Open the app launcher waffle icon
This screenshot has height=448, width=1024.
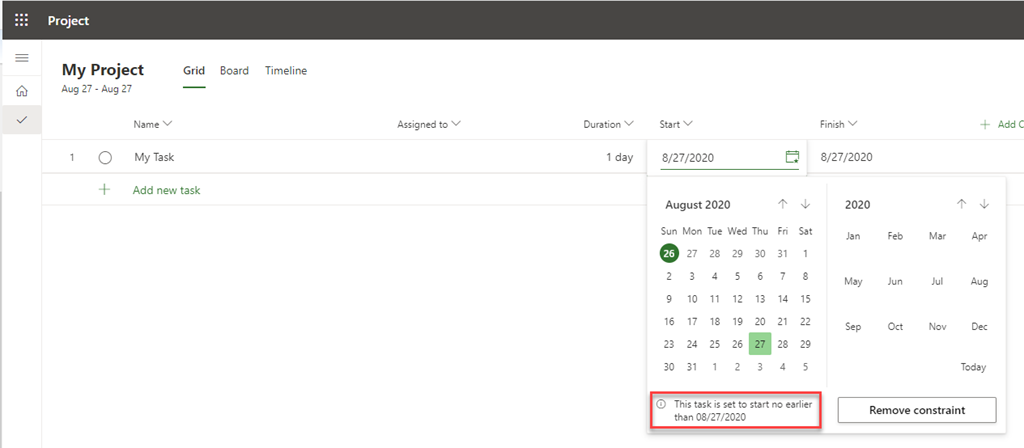click(x=21, y=20)
